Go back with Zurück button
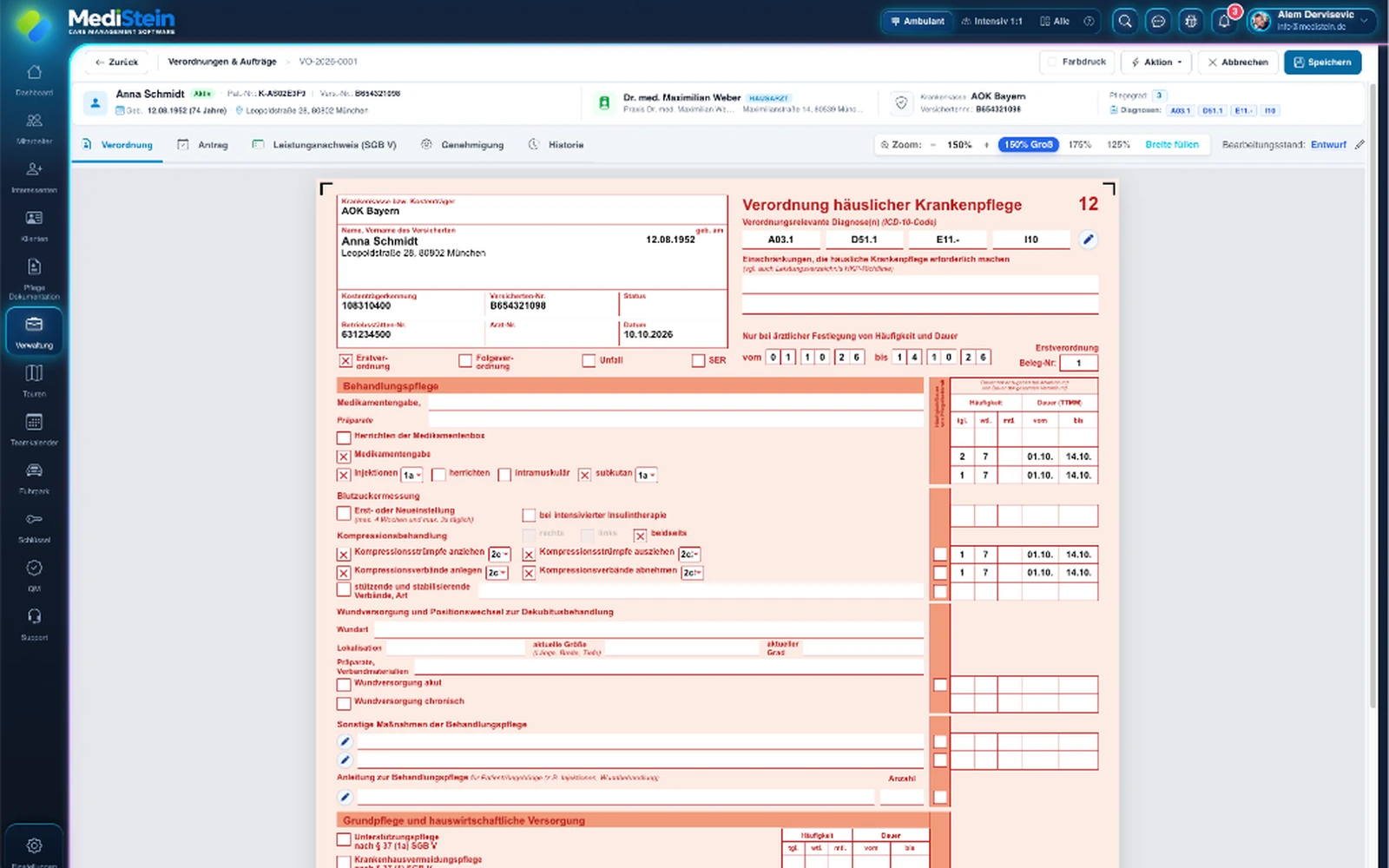This screenshot has width=1389, height=868. click(x=116, y=62)
